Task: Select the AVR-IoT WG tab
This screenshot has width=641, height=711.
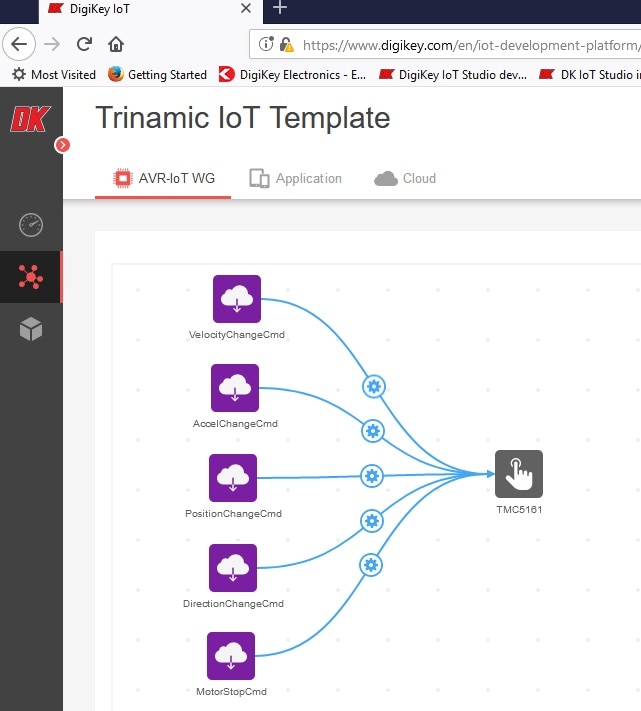Action: (164, 178)
